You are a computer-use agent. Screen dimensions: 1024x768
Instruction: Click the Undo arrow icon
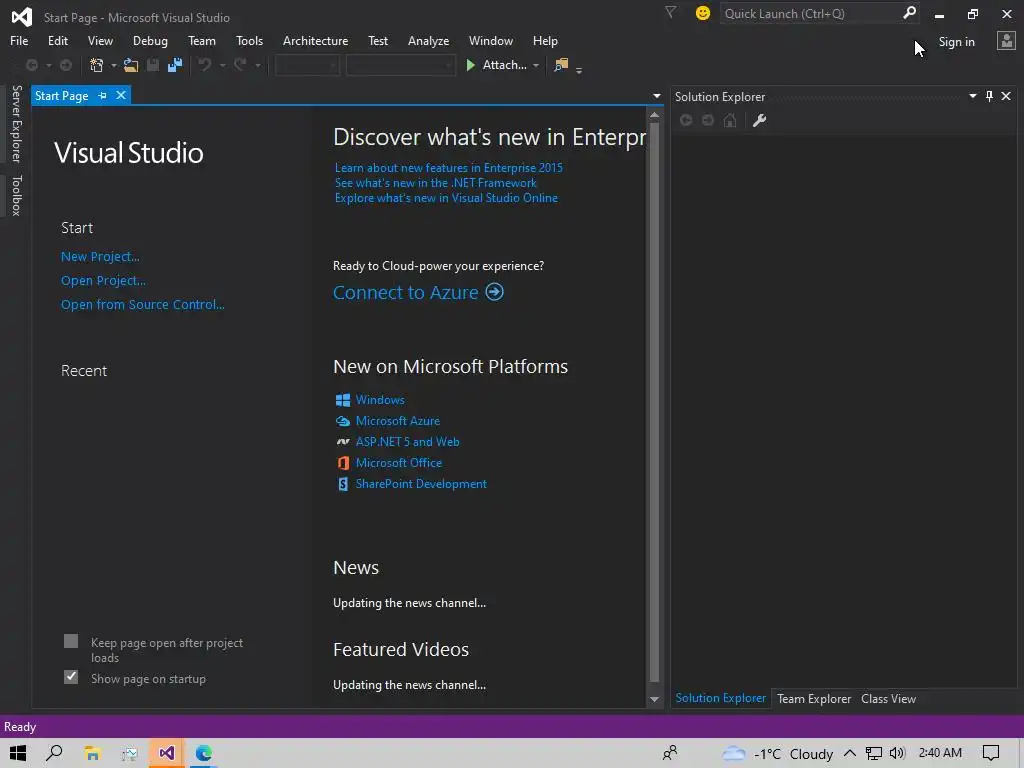(x=205, y=65)
